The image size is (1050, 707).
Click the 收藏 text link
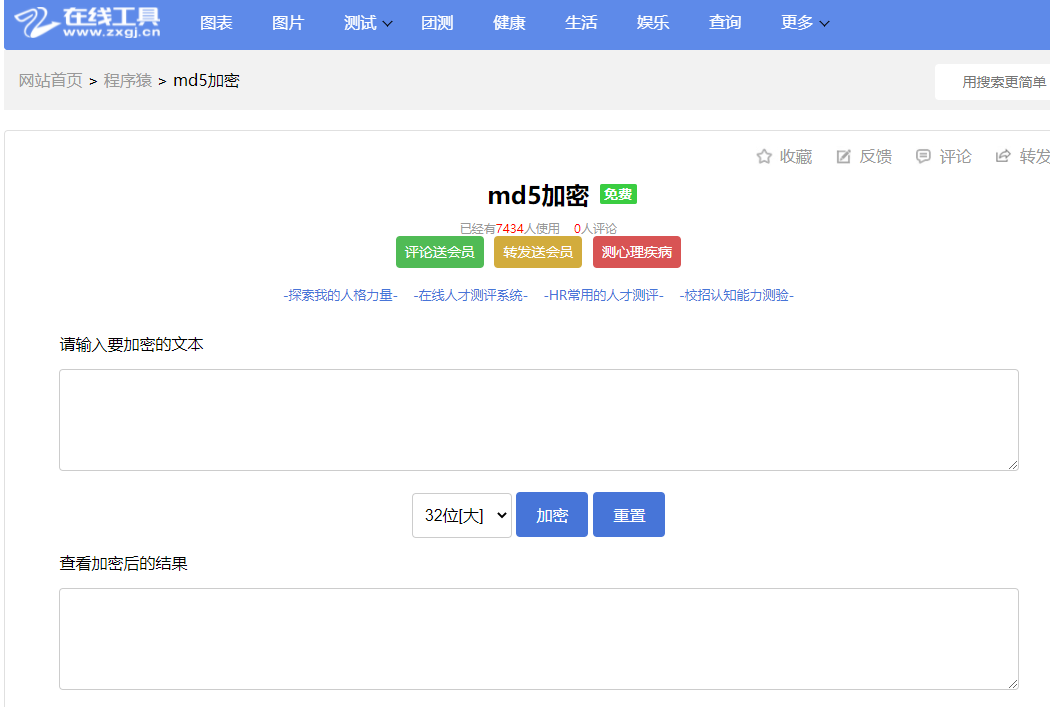(x=796, y=157)
